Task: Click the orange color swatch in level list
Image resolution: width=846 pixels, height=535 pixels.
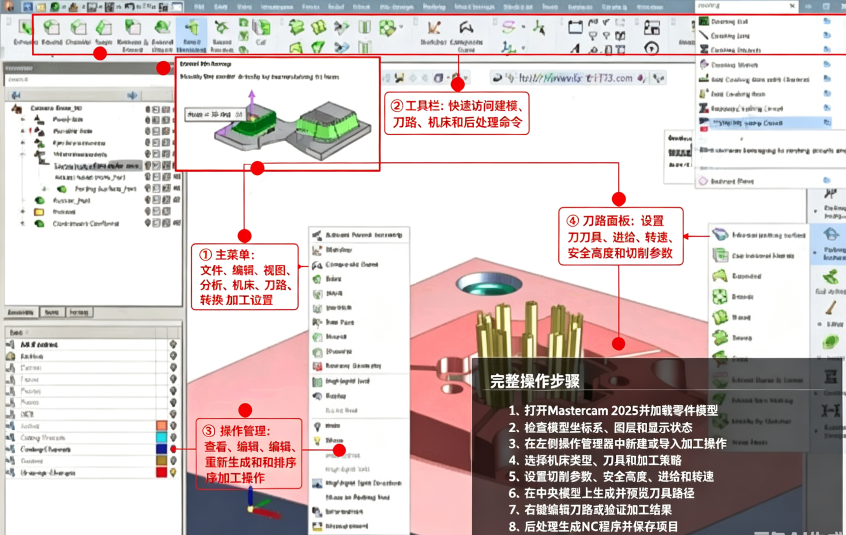Action: pos(161,426)
